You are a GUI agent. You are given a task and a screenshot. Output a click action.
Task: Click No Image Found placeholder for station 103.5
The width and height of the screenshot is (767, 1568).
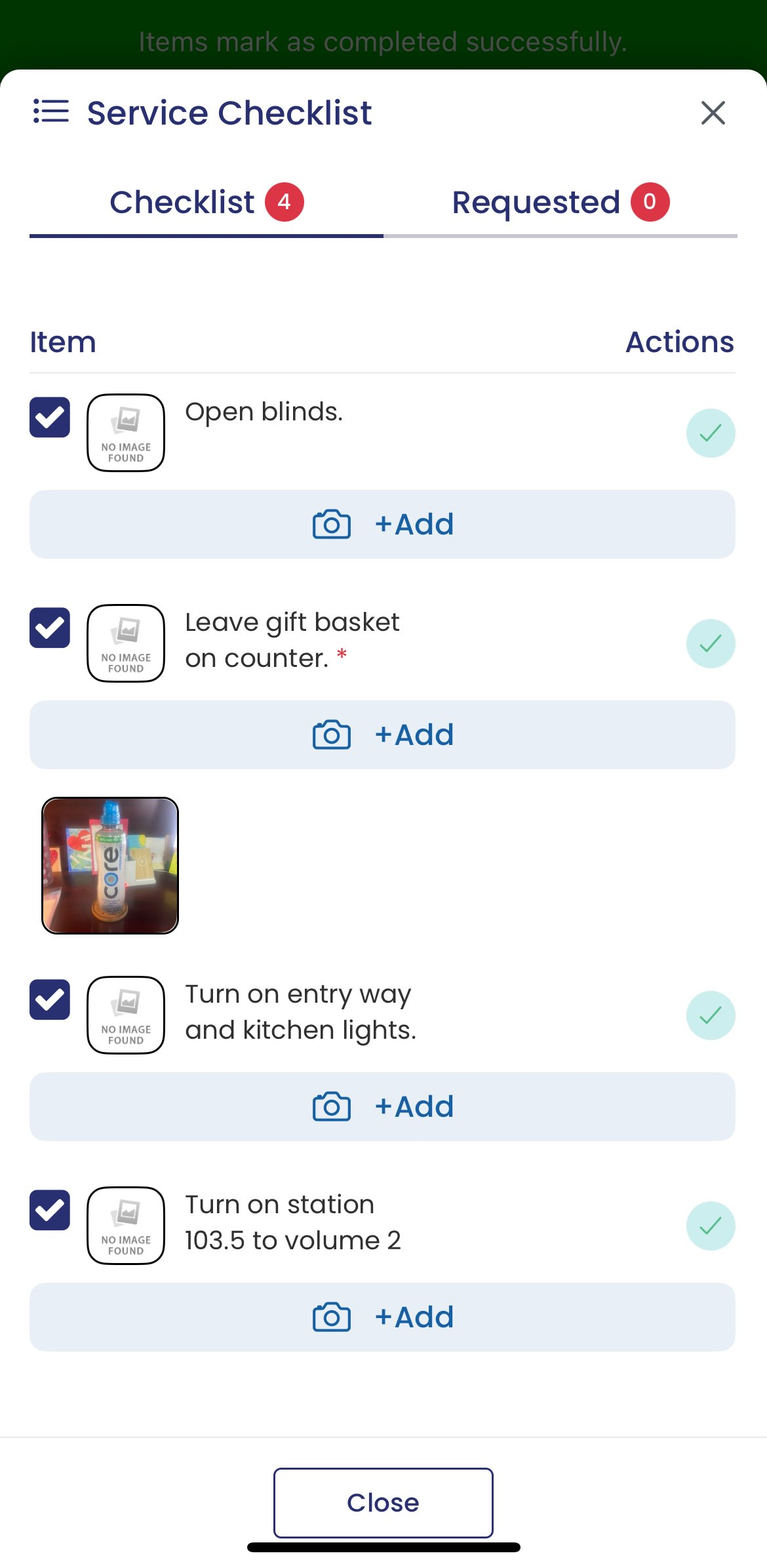[125, 1225]
